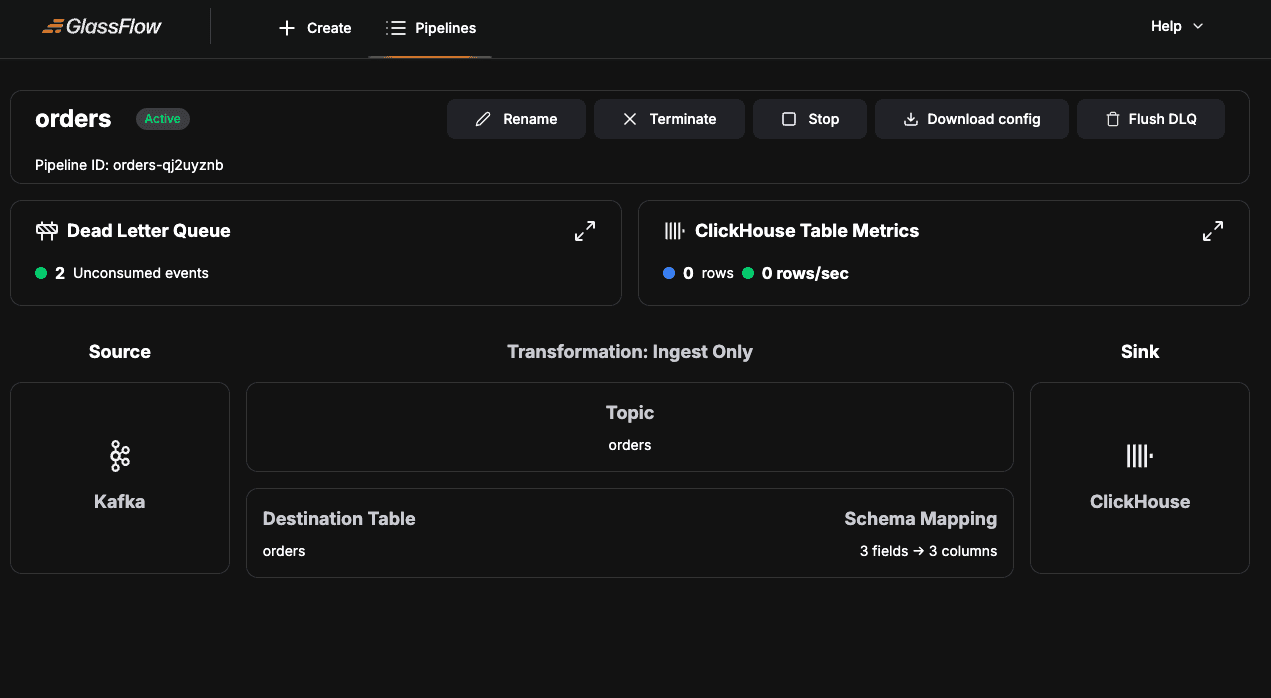This screenshot has height=698, width=1271.
Task: Select the ClickHouse sink icon
Action: click(x=1139, y=455)
